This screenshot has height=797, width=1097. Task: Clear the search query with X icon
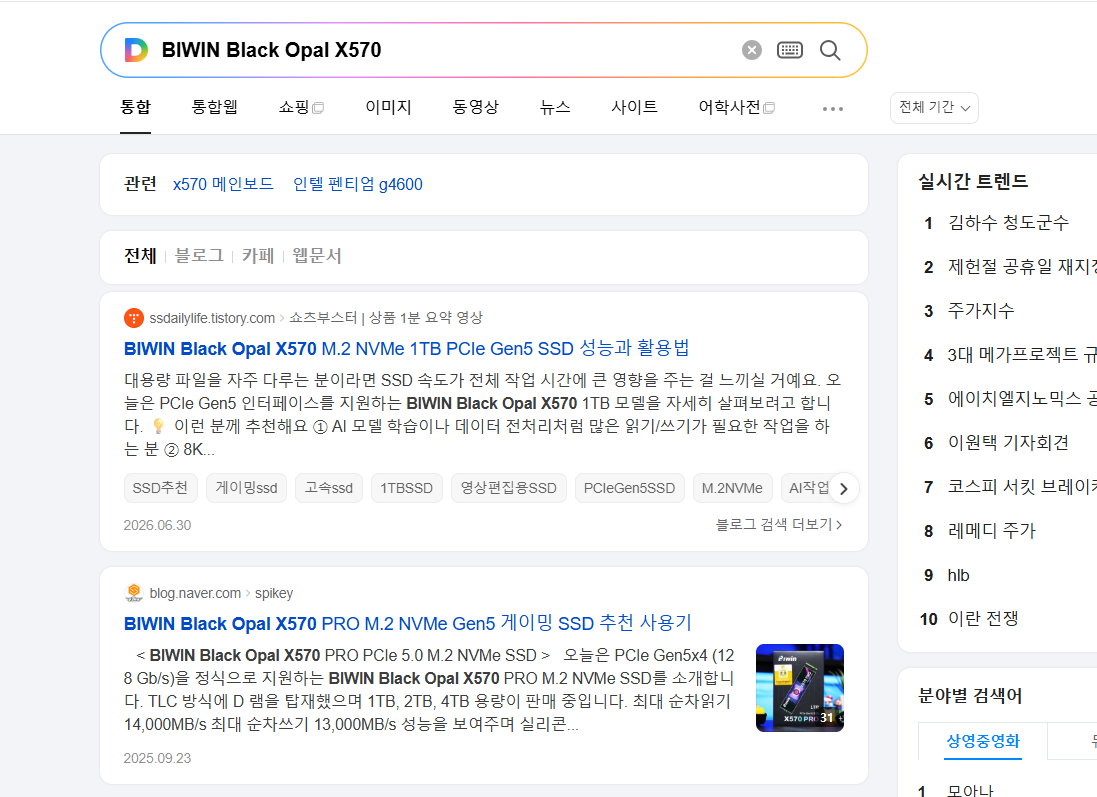pos(751,50)
